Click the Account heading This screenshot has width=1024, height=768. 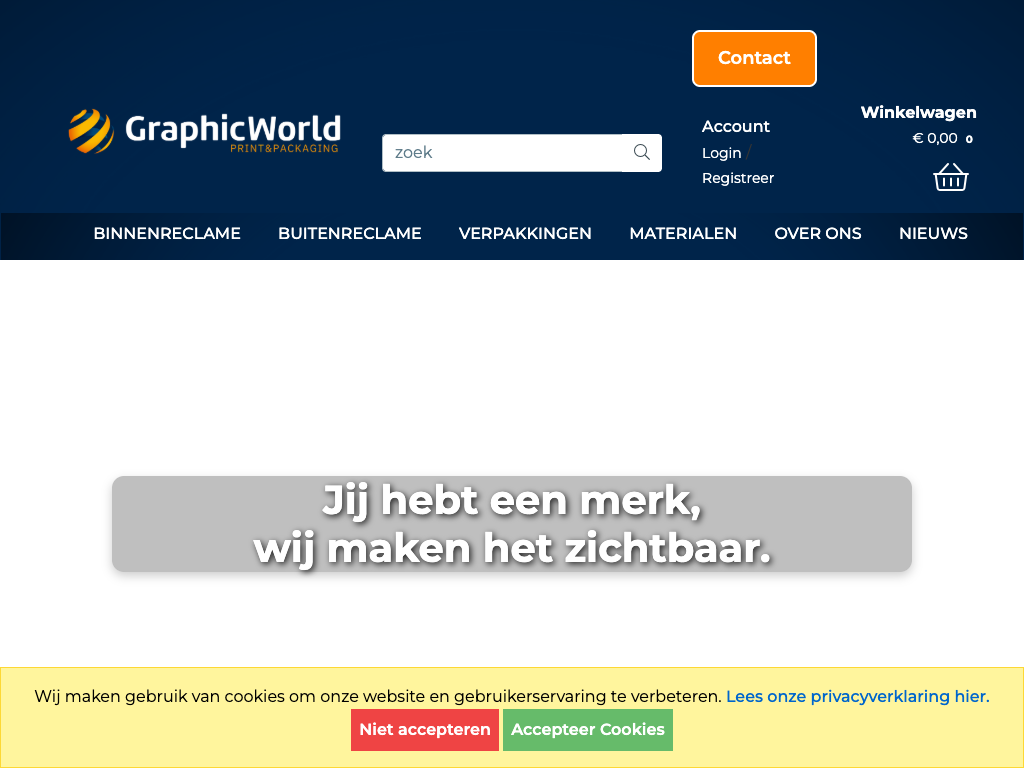(735, 126)
